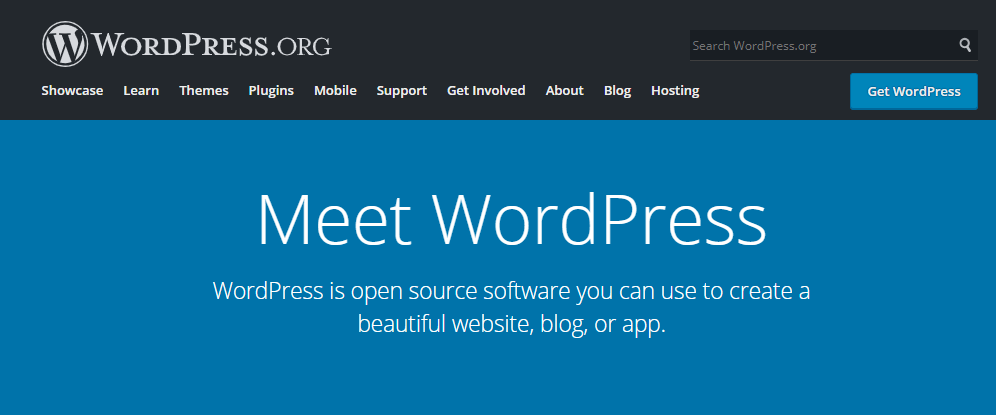Click the WordPress.org wordmark text
Screen dimensions: 996x415
pos(212,45)
